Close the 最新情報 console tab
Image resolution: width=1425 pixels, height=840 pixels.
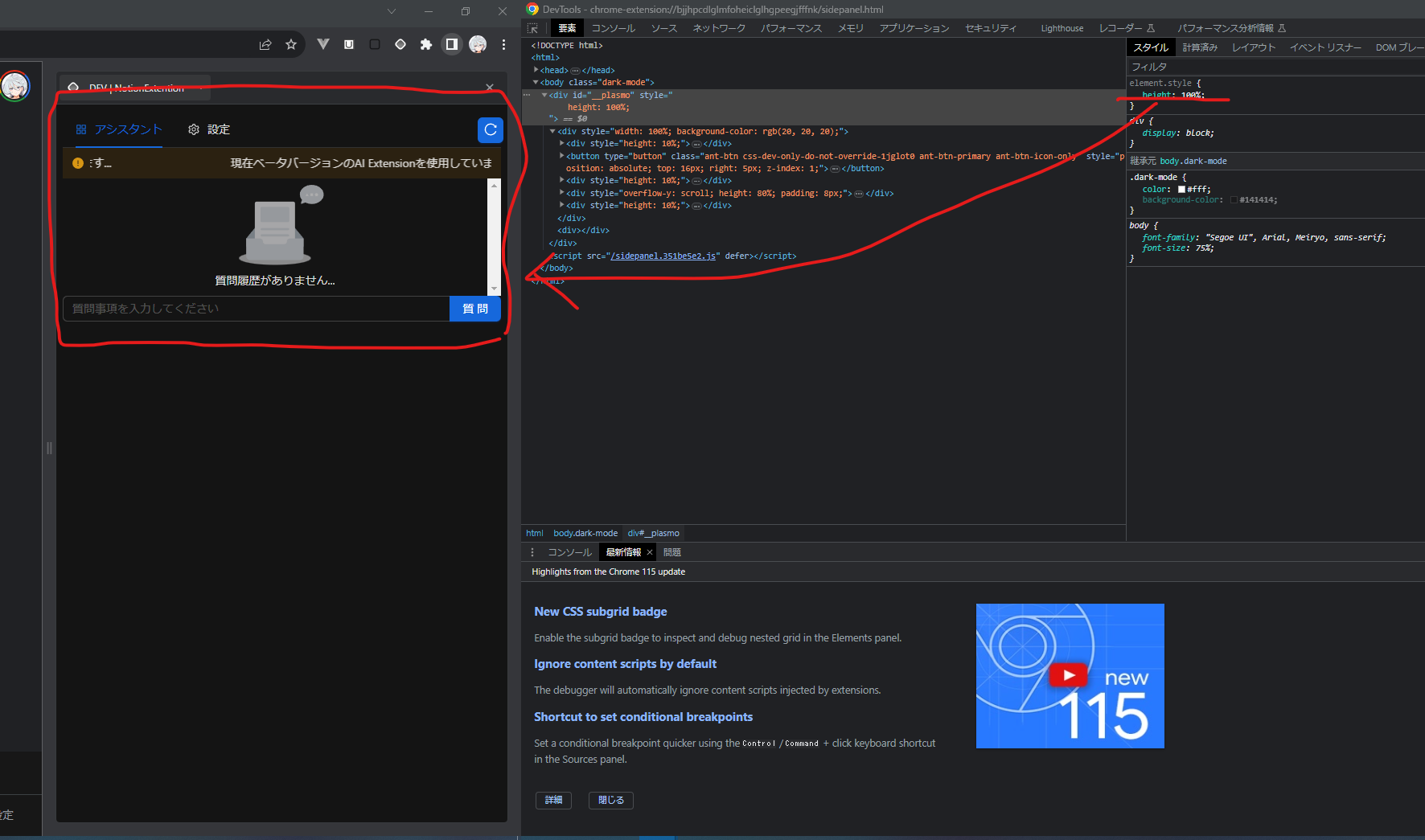point(650,552)
